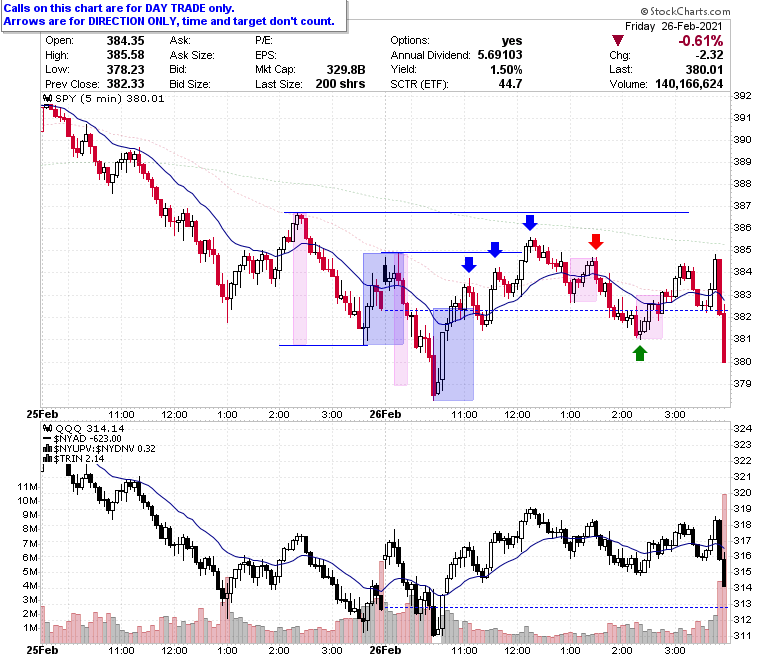The height and width of the screenshot is (659, 780).
Task: Click the Last price value 380.01
Action: click(x=704, y=70)
